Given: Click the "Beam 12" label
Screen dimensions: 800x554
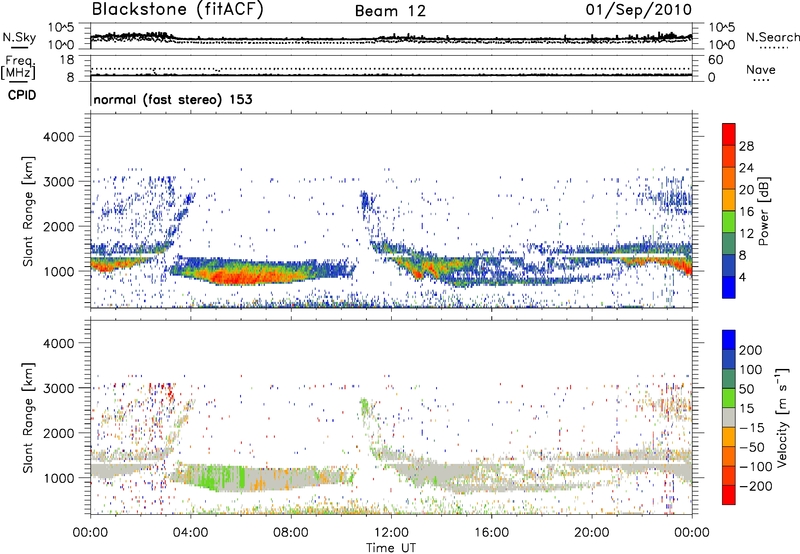Looking at the screenshot, I should [x=390, y=11].
